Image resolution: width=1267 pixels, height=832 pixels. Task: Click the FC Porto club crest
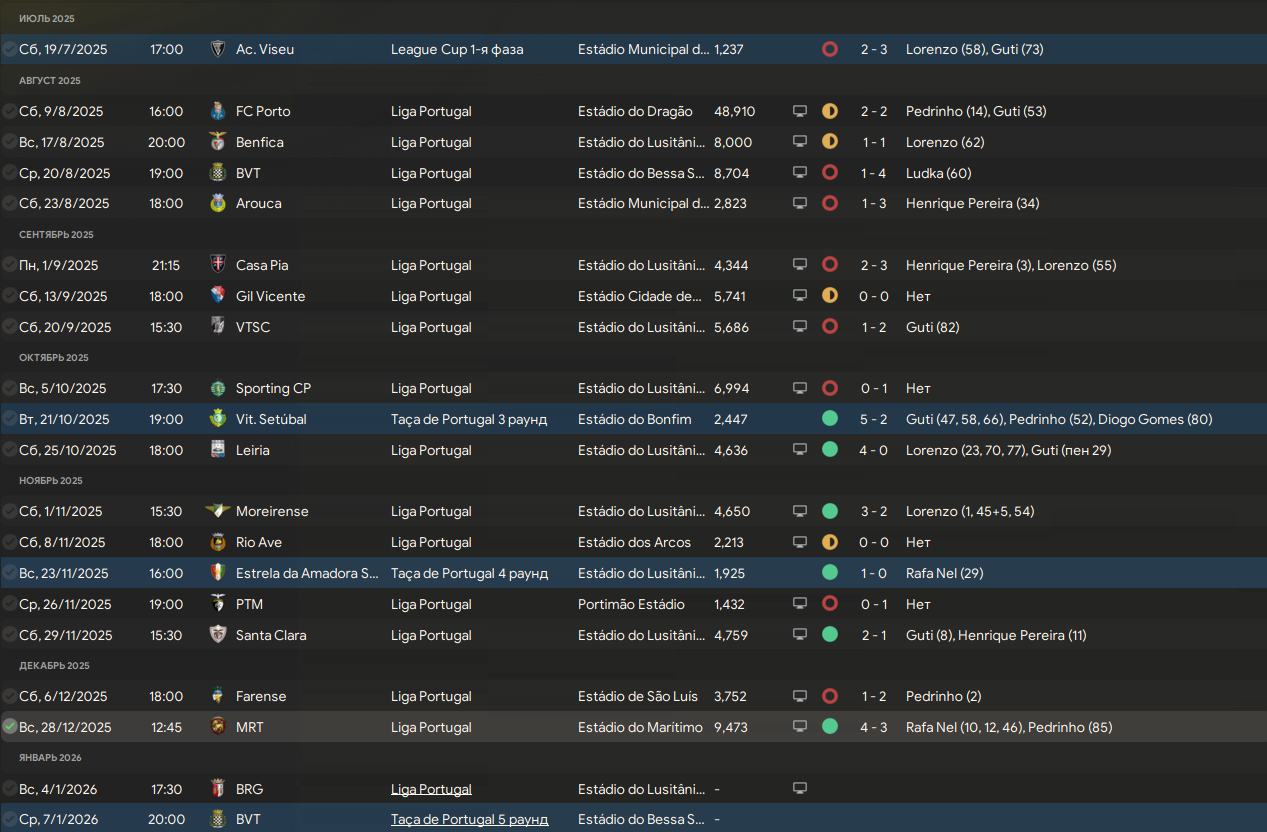pos(217,111)
